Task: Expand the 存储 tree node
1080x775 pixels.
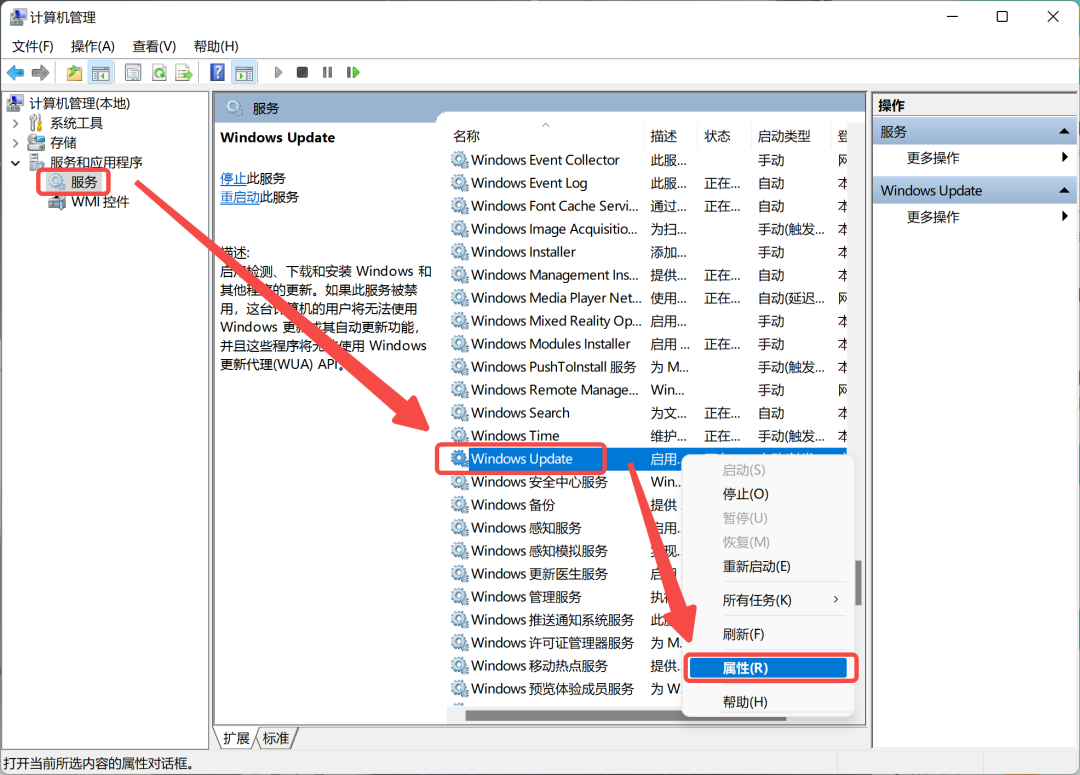Action: pos(15,143)
